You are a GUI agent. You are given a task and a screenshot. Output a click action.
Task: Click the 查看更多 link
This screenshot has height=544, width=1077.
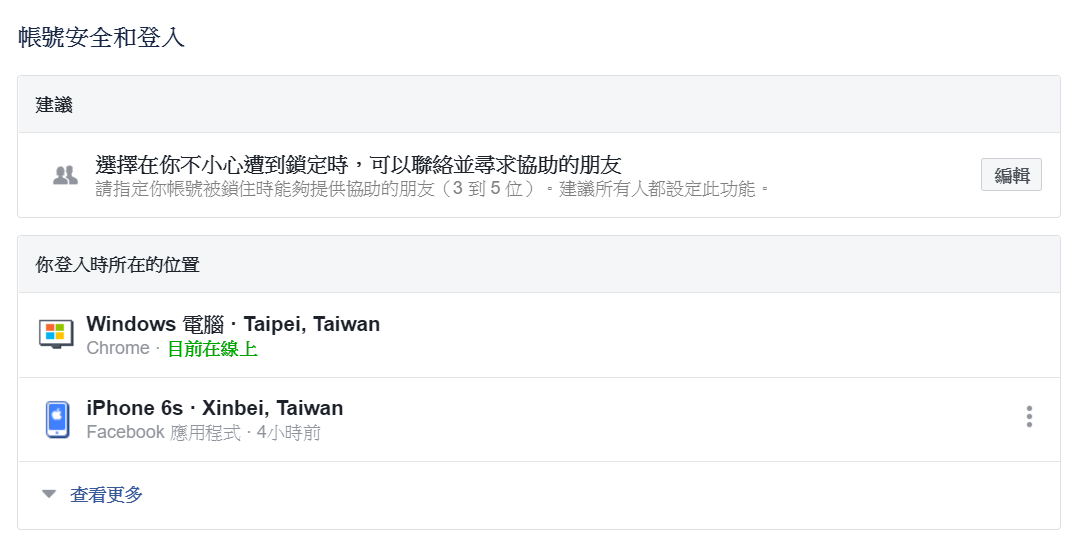coord(107,494)
